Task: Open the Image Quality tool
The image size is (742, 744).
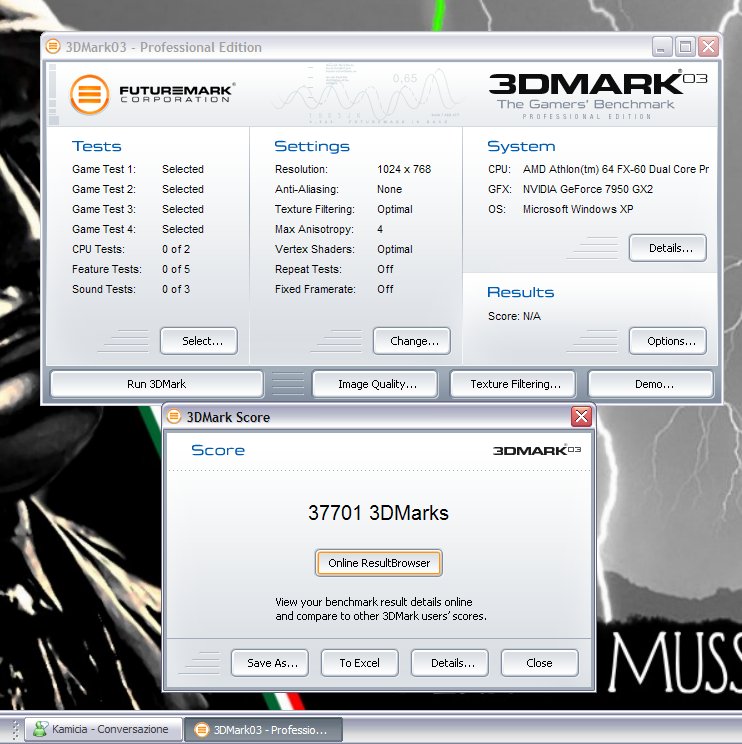Action: pos(377,384)
